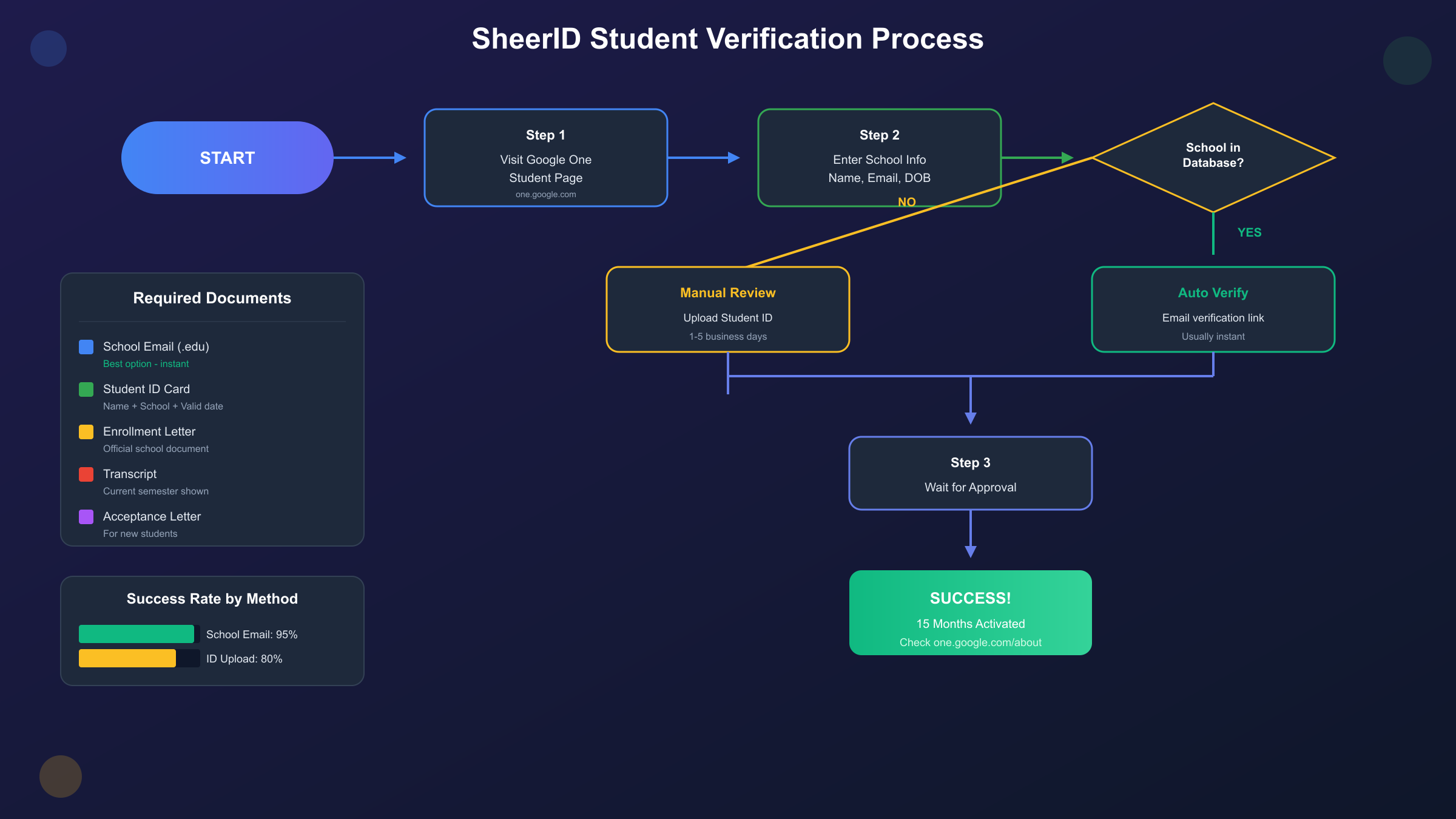Click the yellow Enrollment Letter square
This screenshot has width=1456, height=819.
(86, 432)
